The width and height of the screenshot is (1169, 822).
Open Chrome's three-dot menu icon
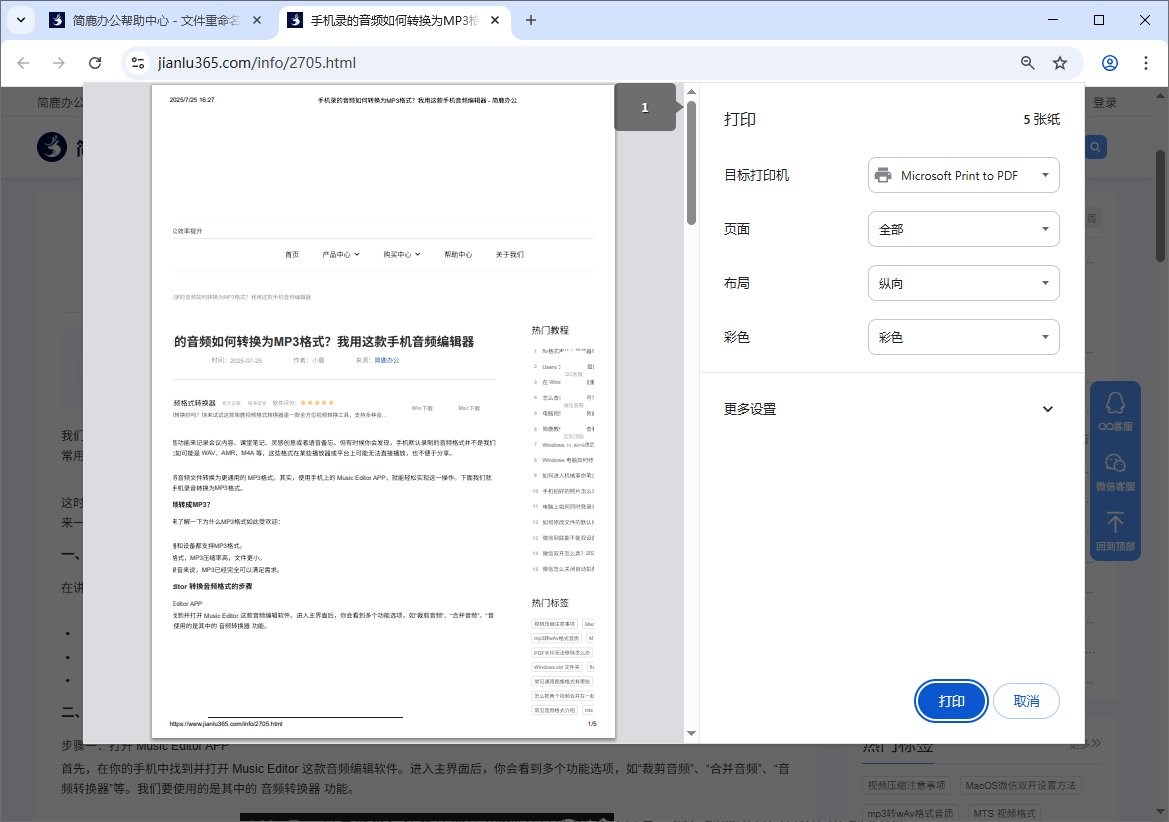tap(1146, 62)
